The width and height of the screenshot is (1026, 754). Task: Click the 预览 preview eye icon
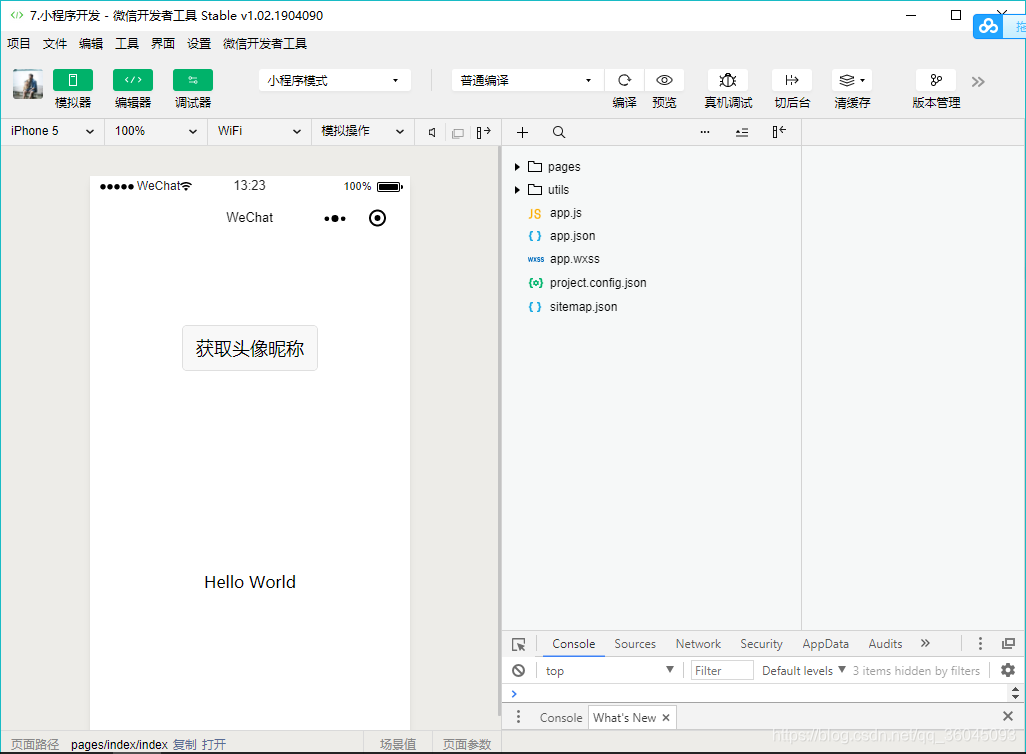[x=664, y=81]
